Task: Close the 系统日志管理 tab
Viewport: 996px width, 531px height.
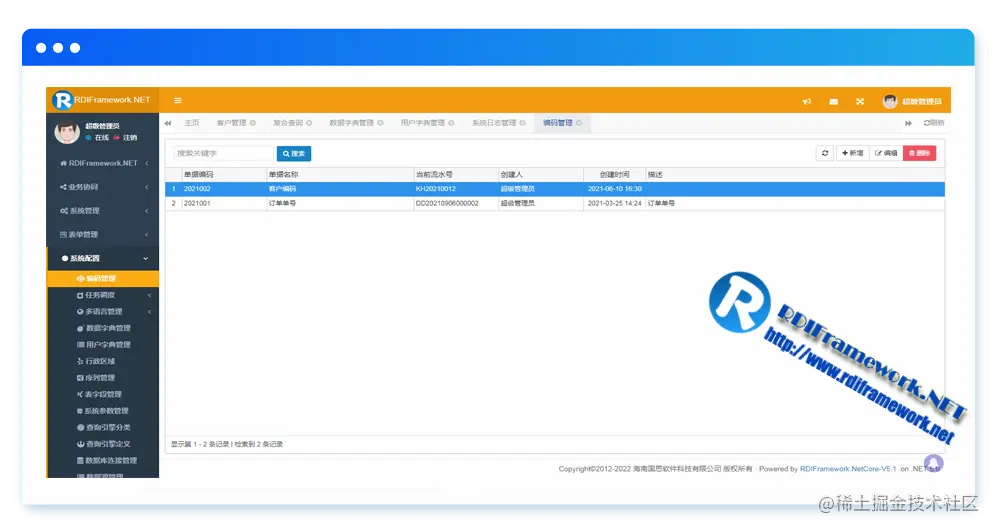Action: 523,123
